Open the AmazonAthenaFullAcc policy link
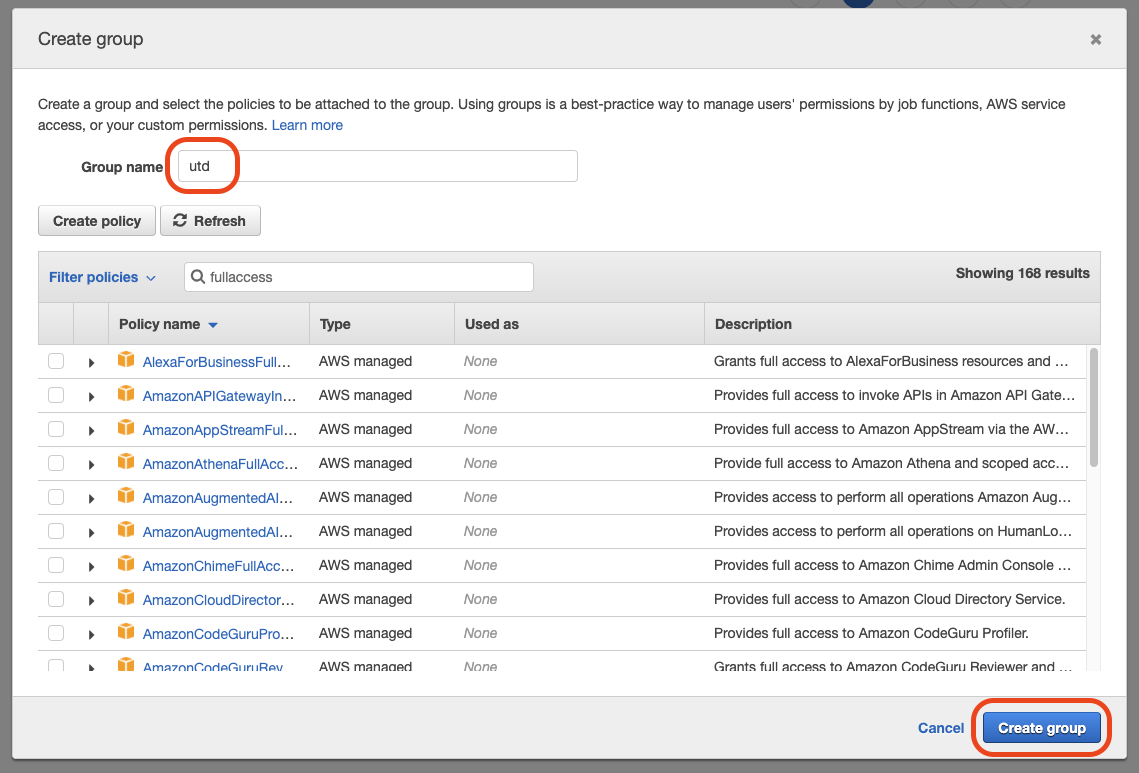This screenshot has height=773, width=1139. pyautogui.click(x=220, y=464)
